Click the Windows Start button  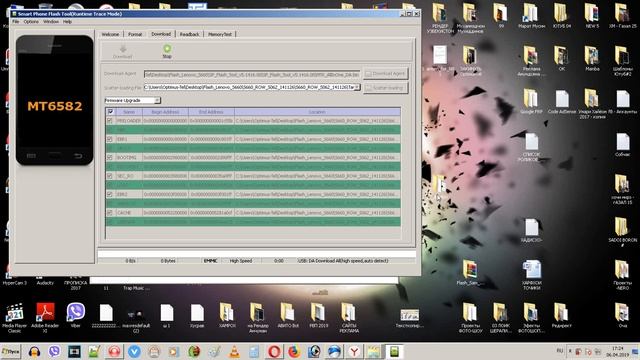tap(11, 352)
